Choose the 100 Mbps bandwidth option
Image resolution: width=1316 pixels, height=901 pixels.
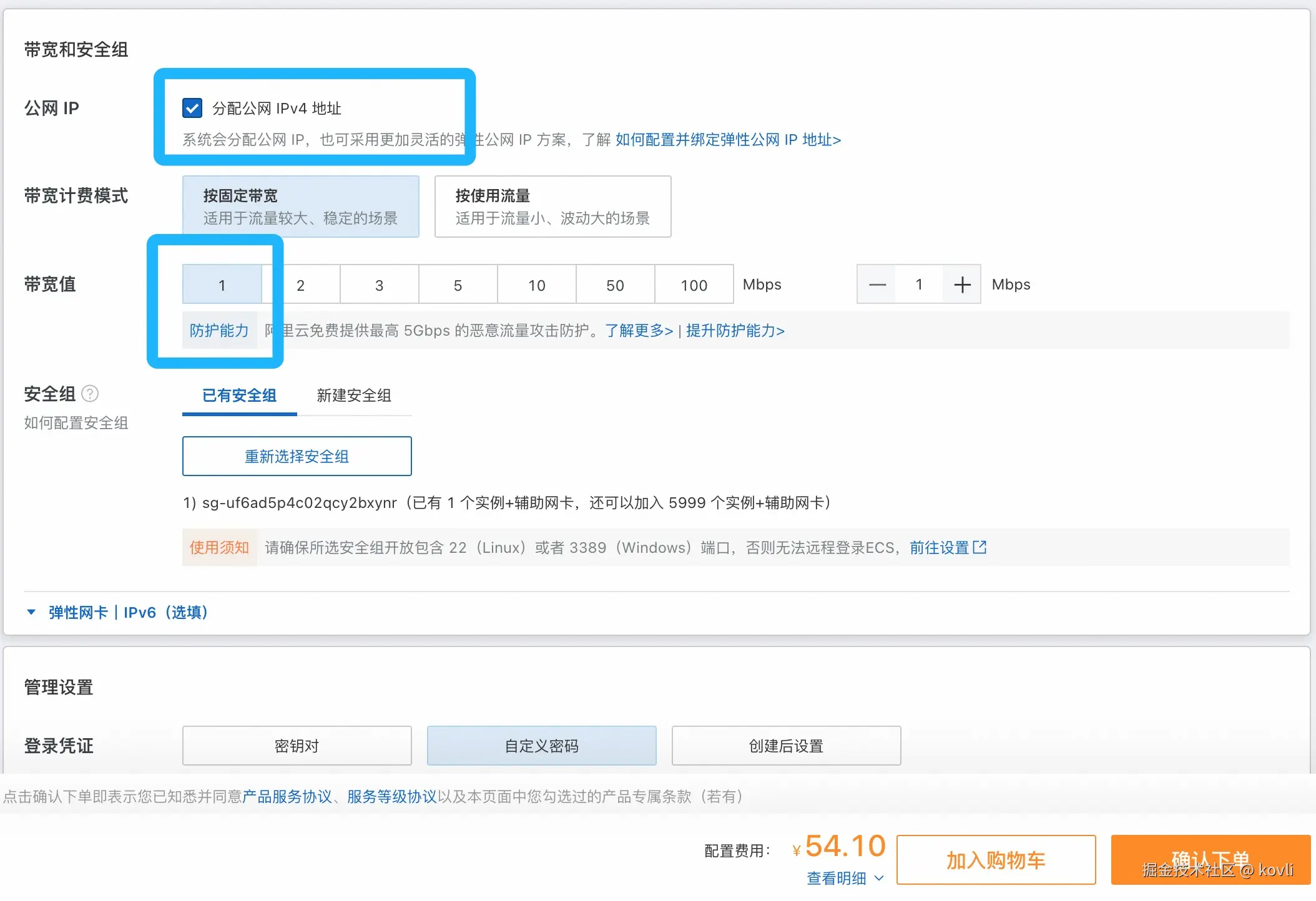(x=694, y=285)
